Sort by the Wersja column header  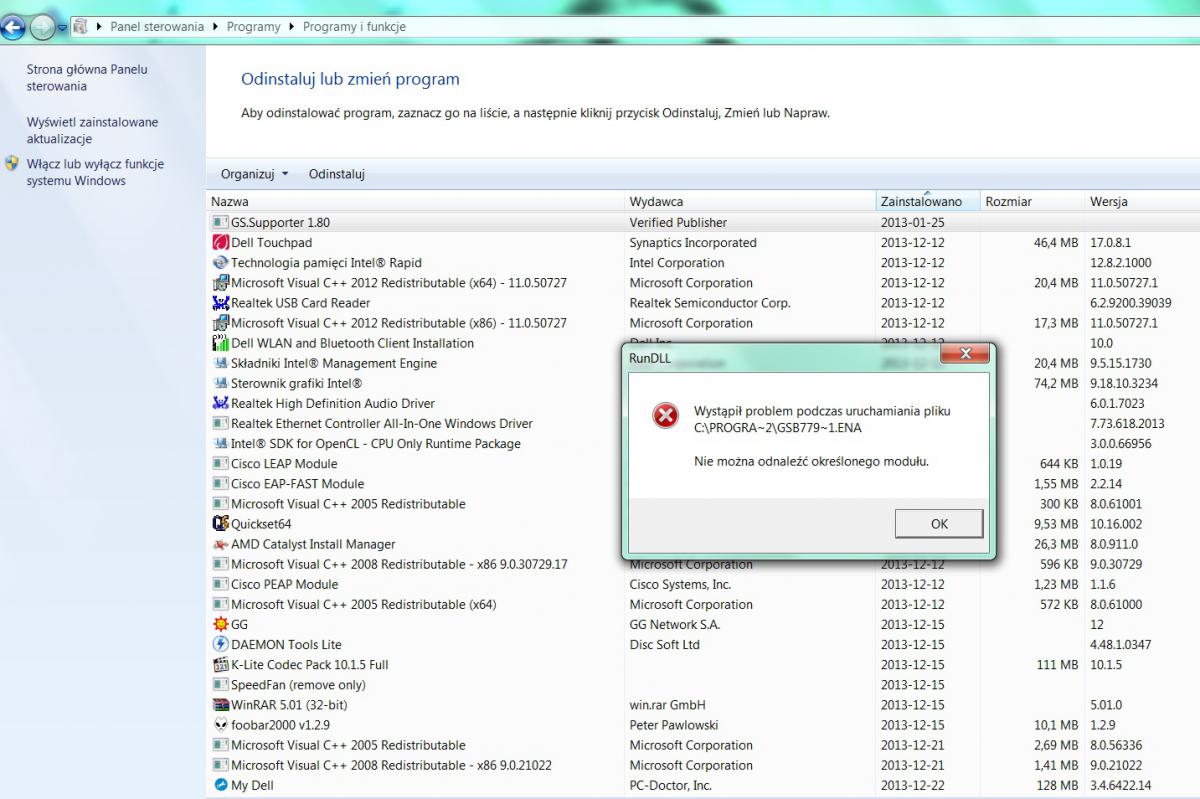1142,201
